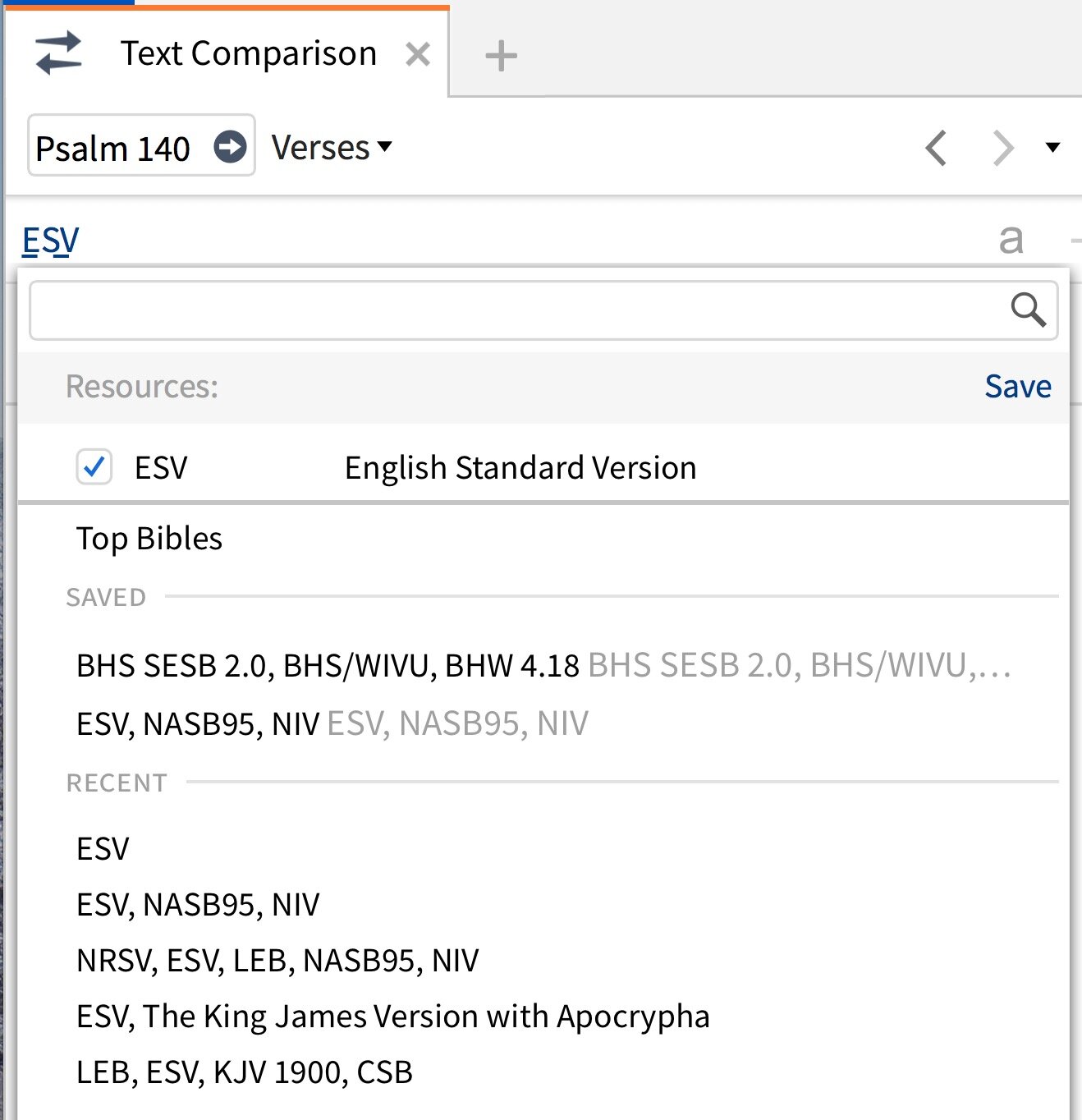Navigate back with left chevron
Viewport: 1082px width, 1120px height.
pyautogui.click(x=937, y=148)
